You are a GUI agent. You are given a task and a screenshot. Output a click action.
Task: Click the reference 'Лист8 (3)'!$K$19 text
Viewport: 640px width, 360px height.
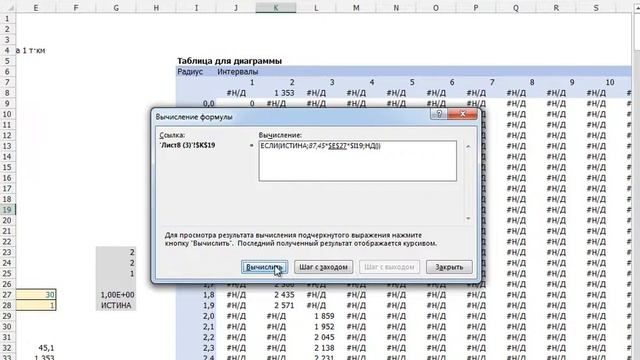(x=187, y=145)
